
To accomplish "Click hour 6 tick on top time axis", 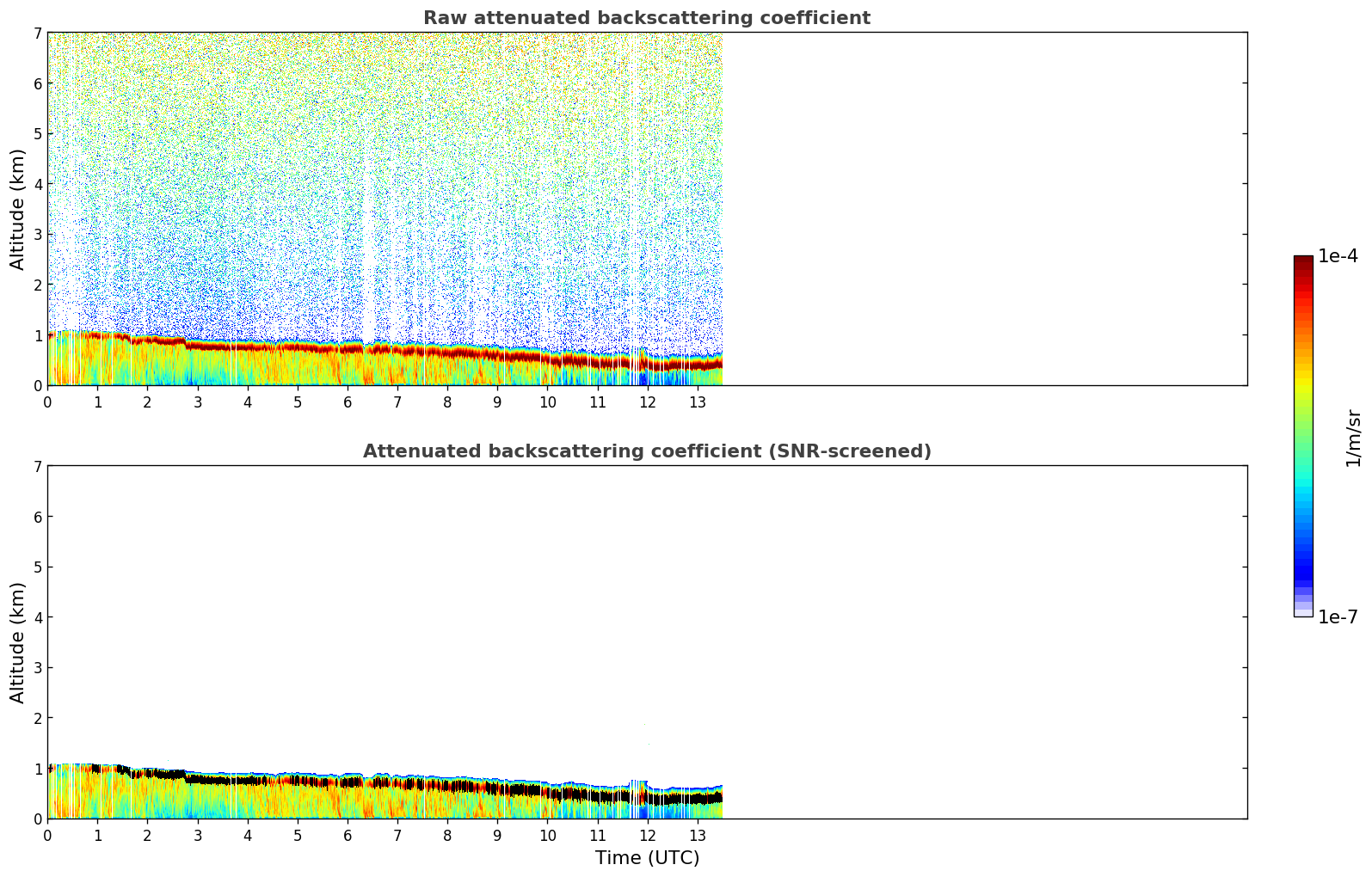I will 348,402.
